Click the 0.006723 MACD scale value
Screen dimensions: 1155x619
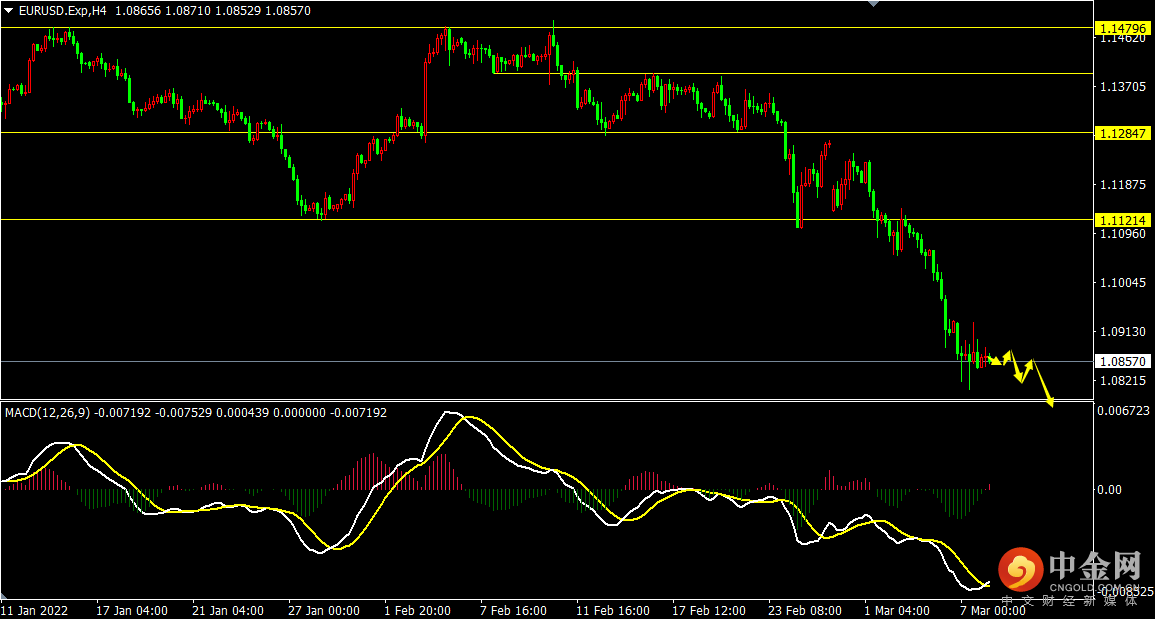[1122, 411]
